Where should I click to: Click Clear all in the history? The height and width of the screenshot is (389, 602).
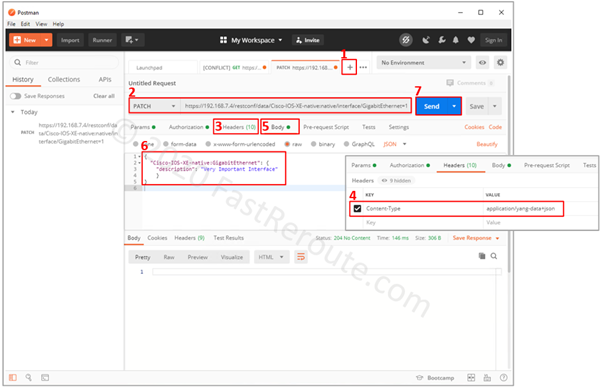coord(104,96)
